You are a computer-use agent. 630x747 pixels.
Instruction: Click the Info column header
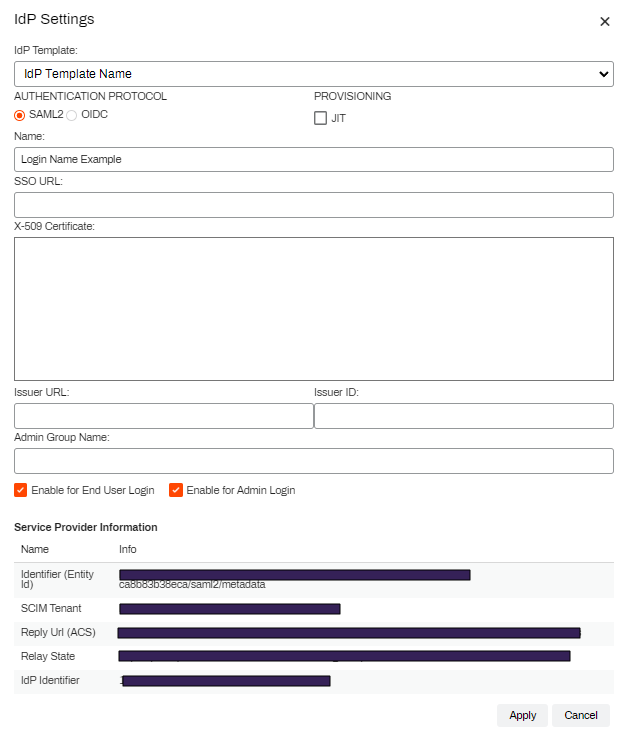click(x=128, y=549)
